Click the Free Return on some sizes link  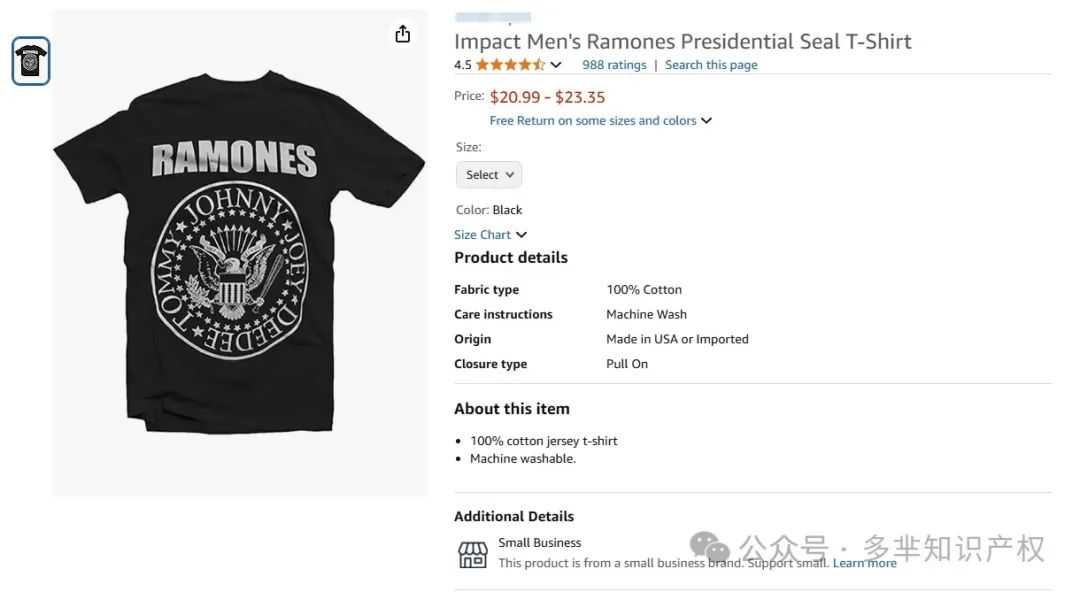point(593,121)
